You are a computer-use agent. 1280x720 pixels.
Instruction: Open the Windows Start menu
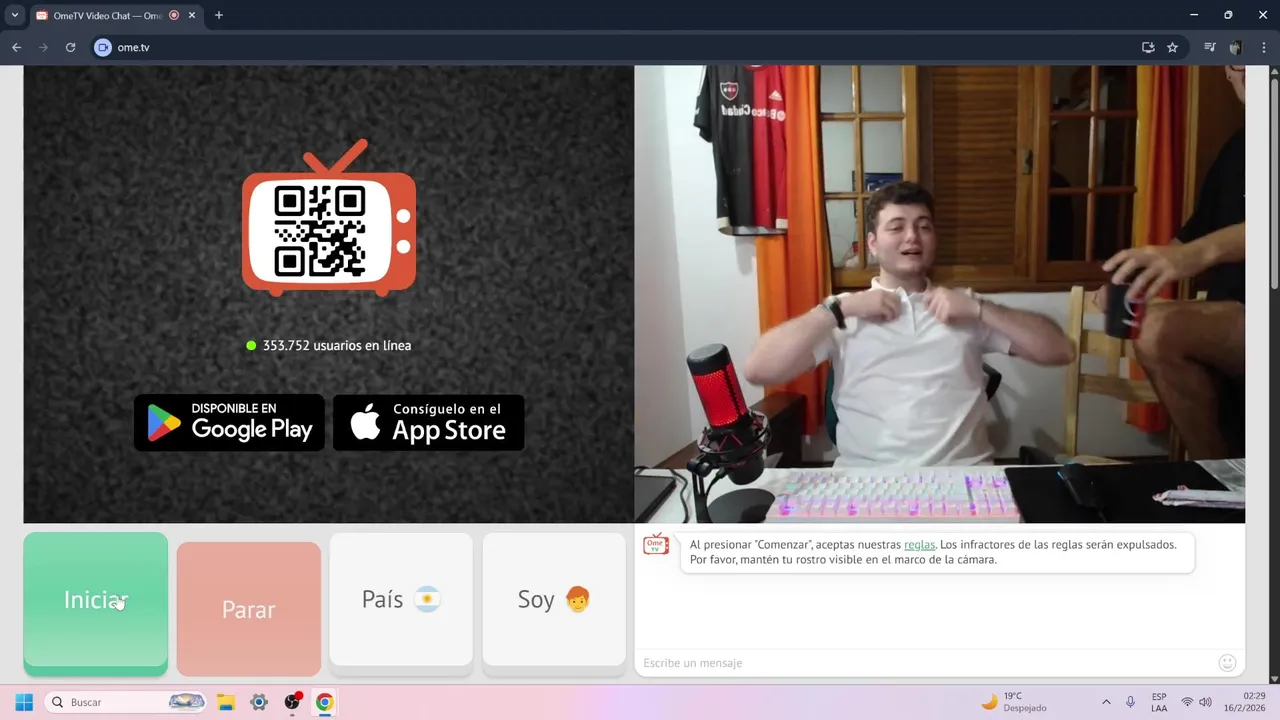point(24,702)
